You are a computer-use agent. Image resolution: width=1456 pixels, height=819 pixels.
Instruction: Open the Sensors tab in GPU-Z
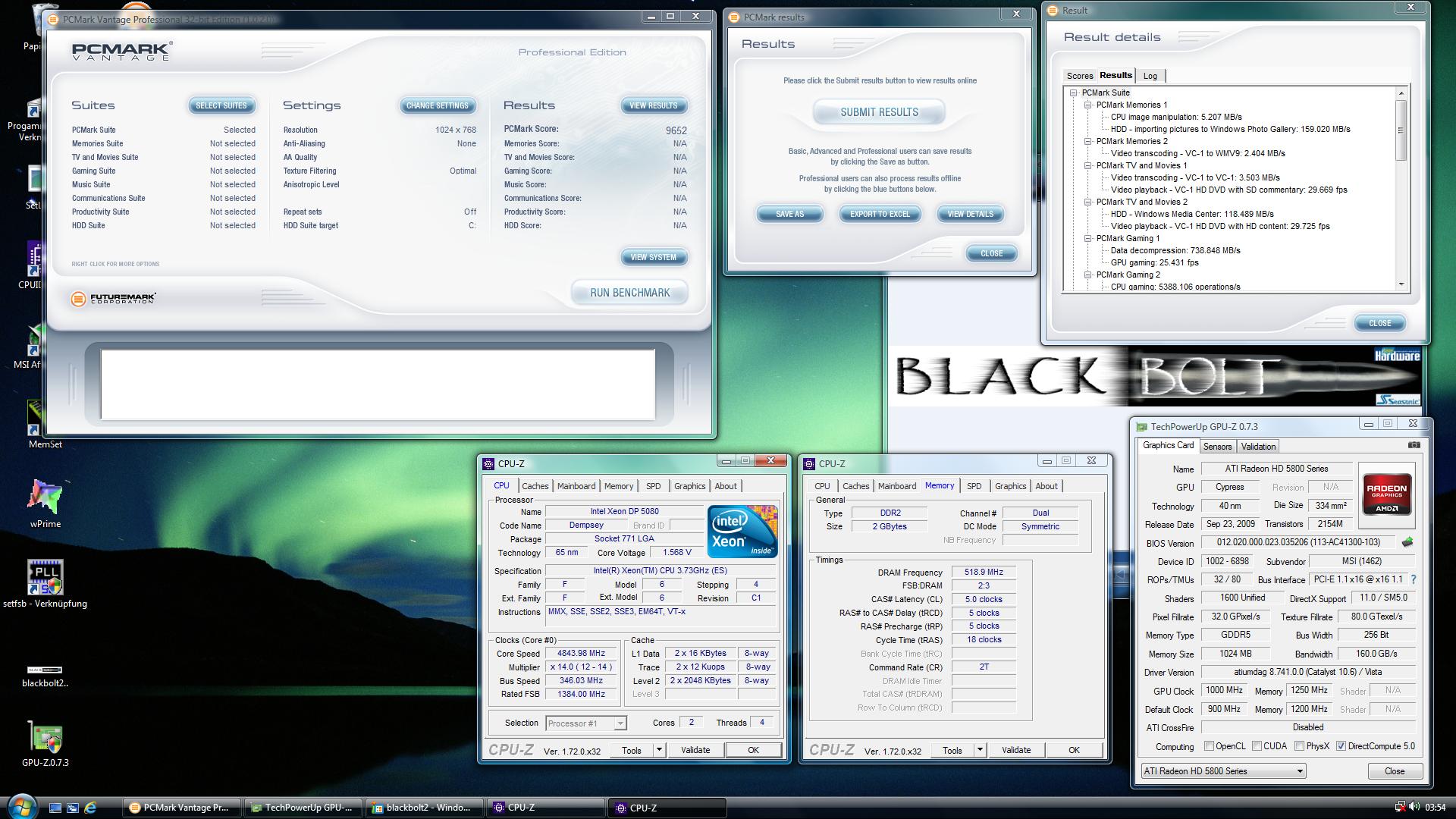1217,447
